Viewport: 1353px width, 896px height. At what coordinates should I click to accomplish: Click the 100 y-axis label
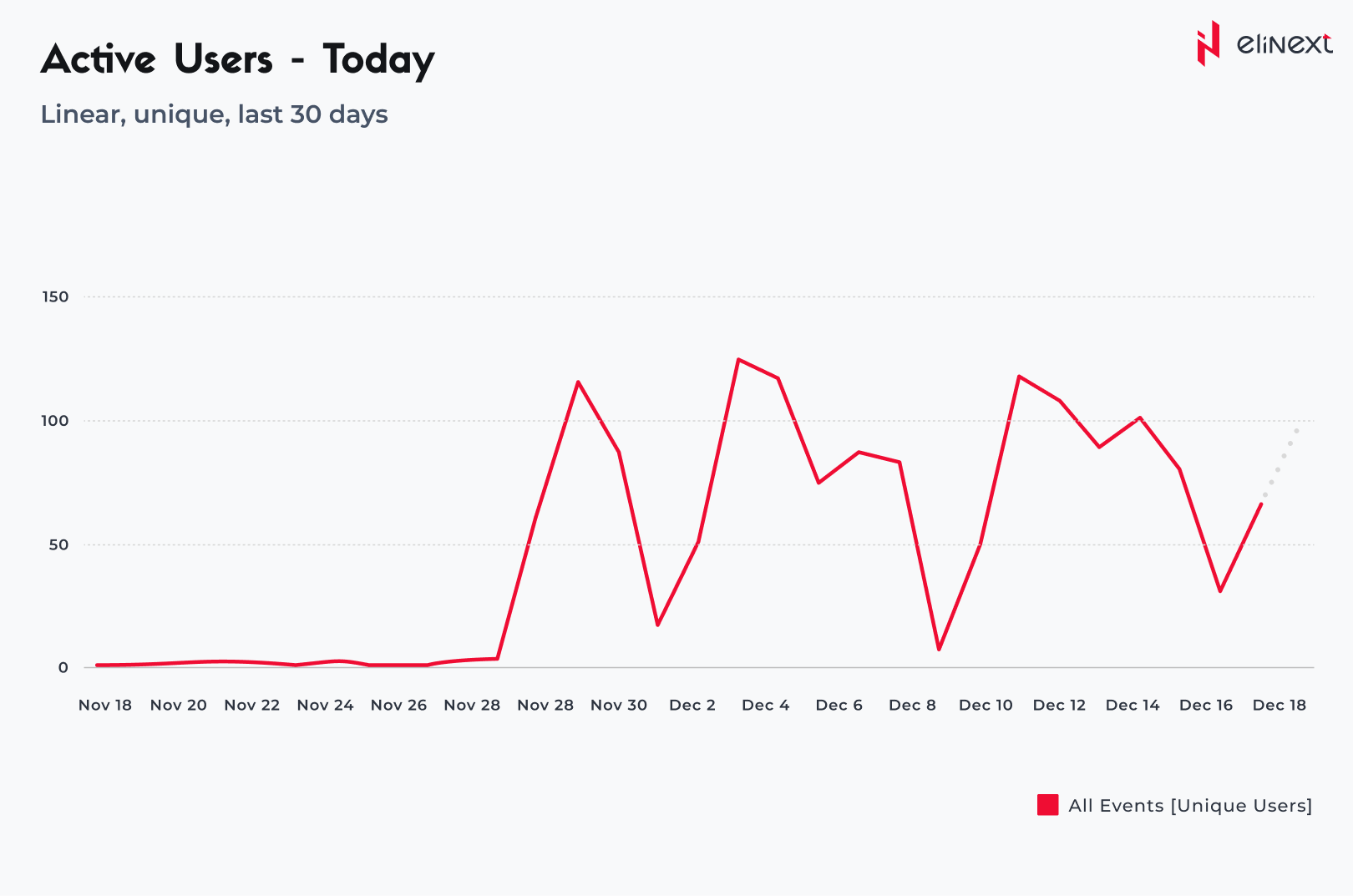[55, 421]
